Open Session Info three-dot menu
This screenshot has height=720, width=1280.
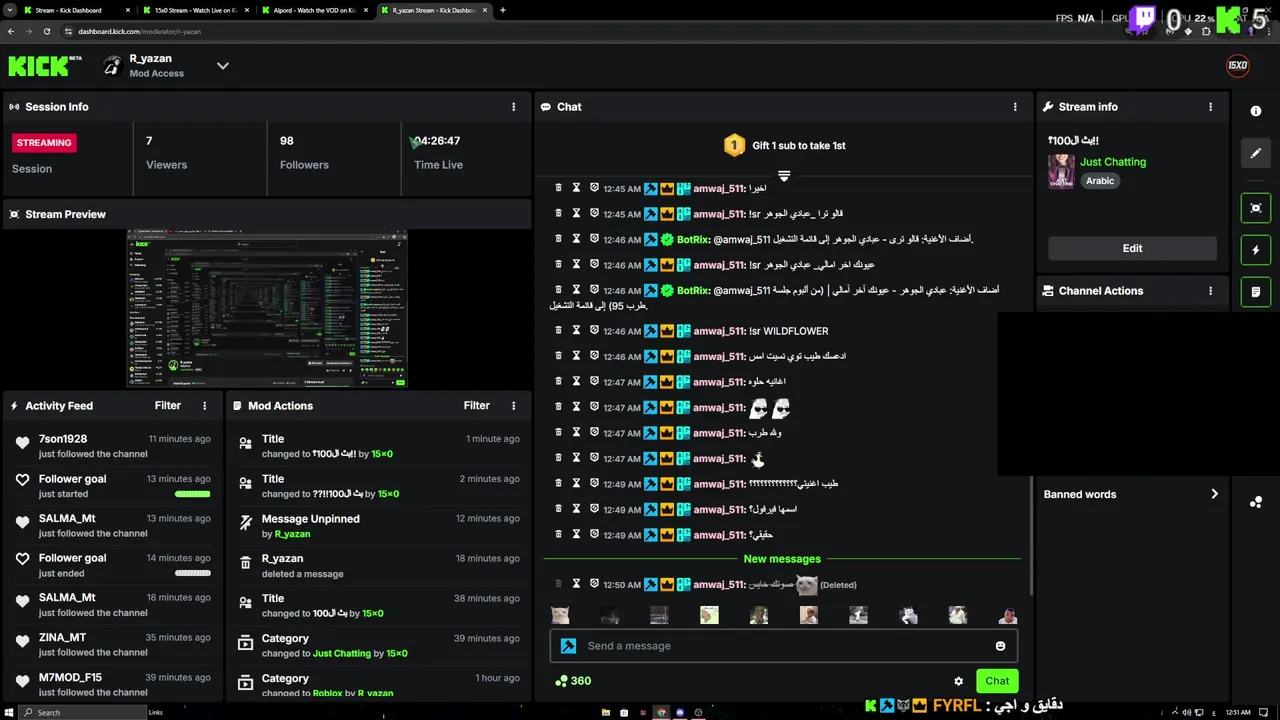point(514,107)
